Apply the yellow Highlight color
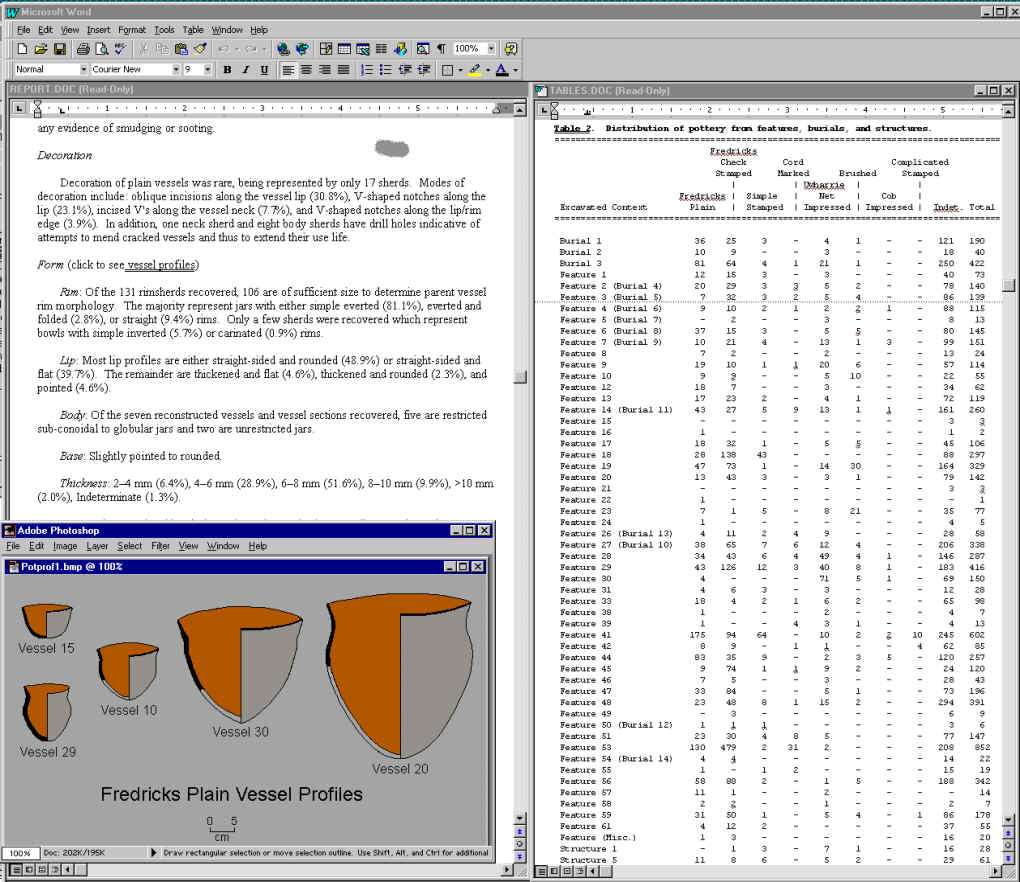The height and width of the screenshot is (882, 1020). [x=475, y=70]
